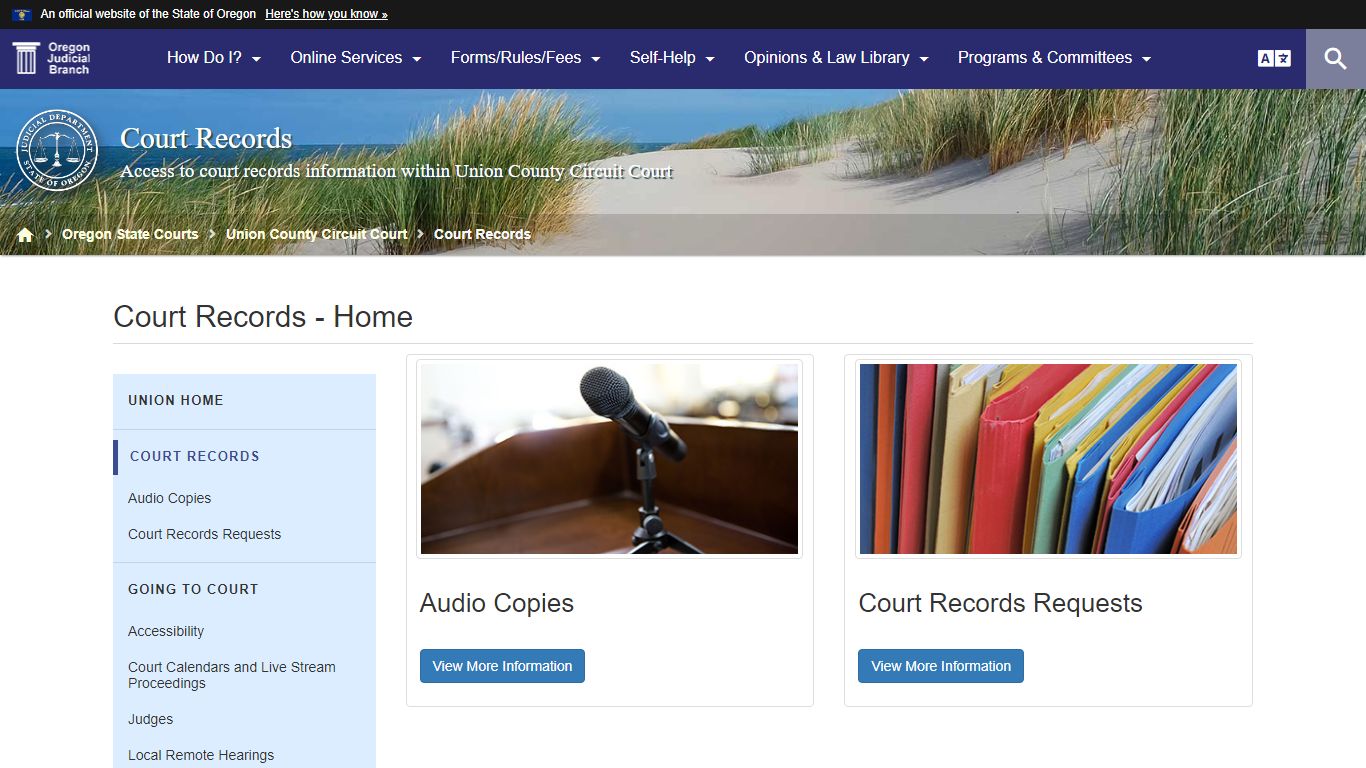View More Information for Court Records Requests
1366x768 pixels.
pos(941,666)
